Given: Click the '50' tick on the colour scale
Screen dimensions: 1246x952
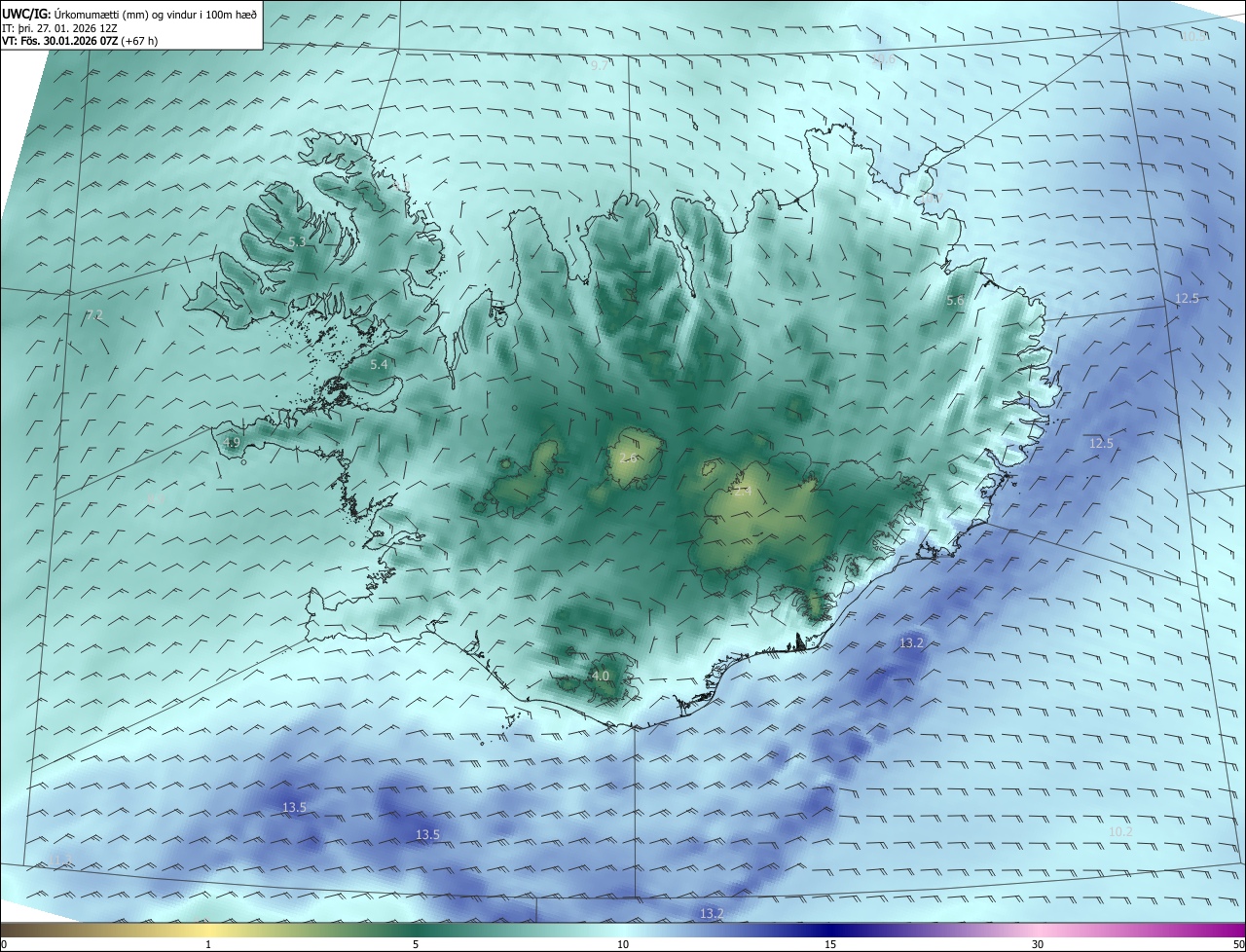Looking at the screenshot, I should [x=1238, y=944].
